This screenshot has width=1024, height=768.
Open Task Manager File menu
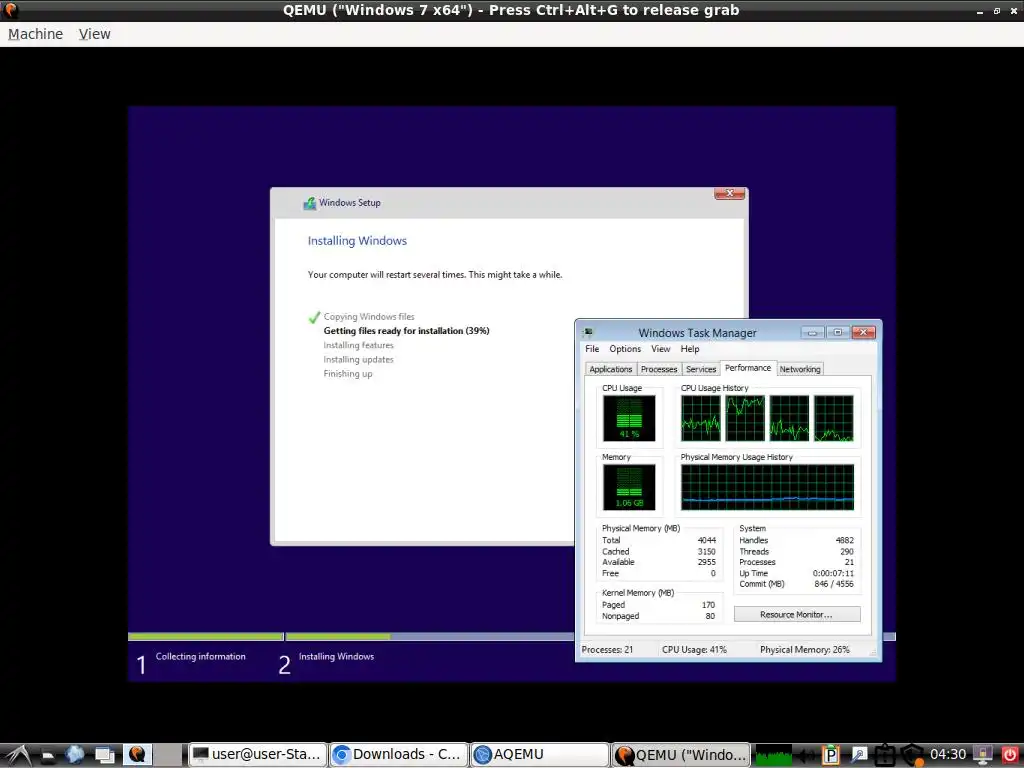click(592, 349)
